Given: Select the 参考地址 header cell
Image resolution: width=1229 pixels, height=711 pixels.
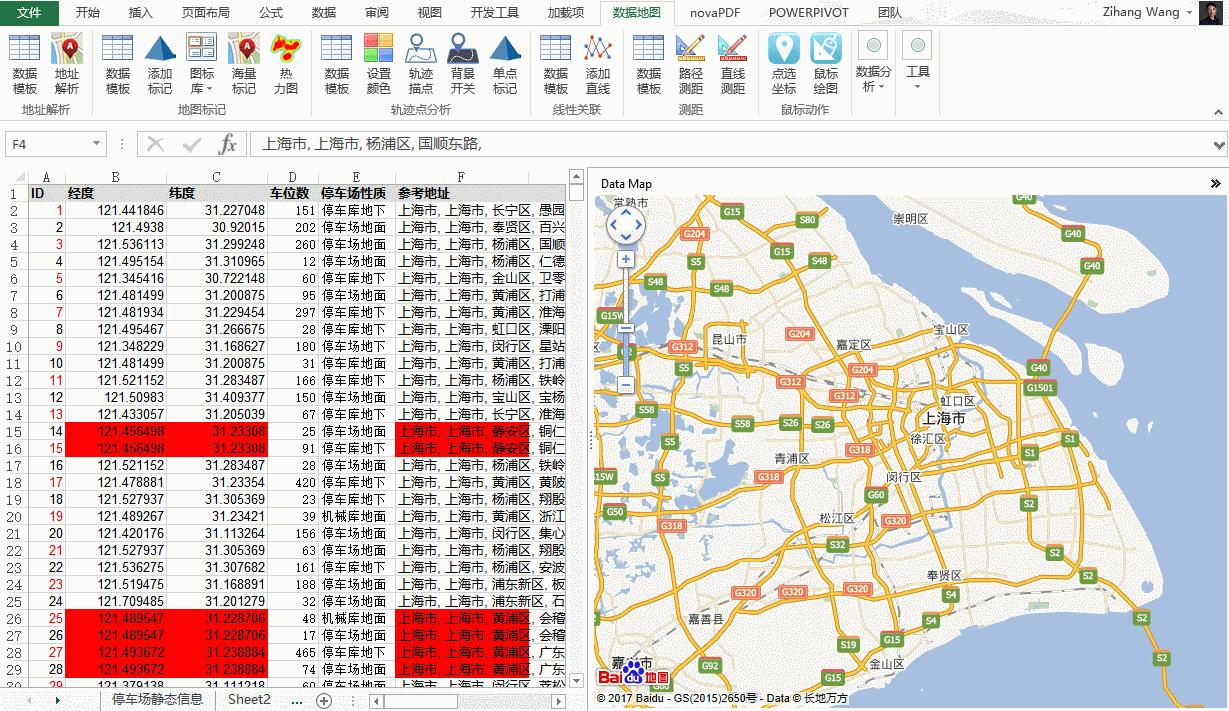Looking at the screenshot, I should (461, 193).
